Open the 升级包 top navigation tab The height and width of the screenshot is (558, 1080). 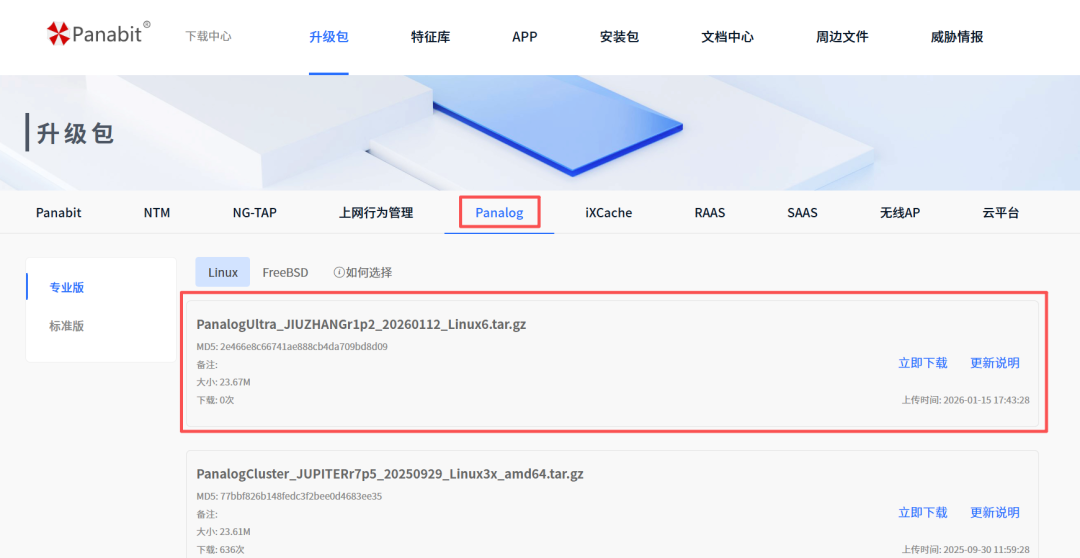pyautogui.click(x=329, y=37)
